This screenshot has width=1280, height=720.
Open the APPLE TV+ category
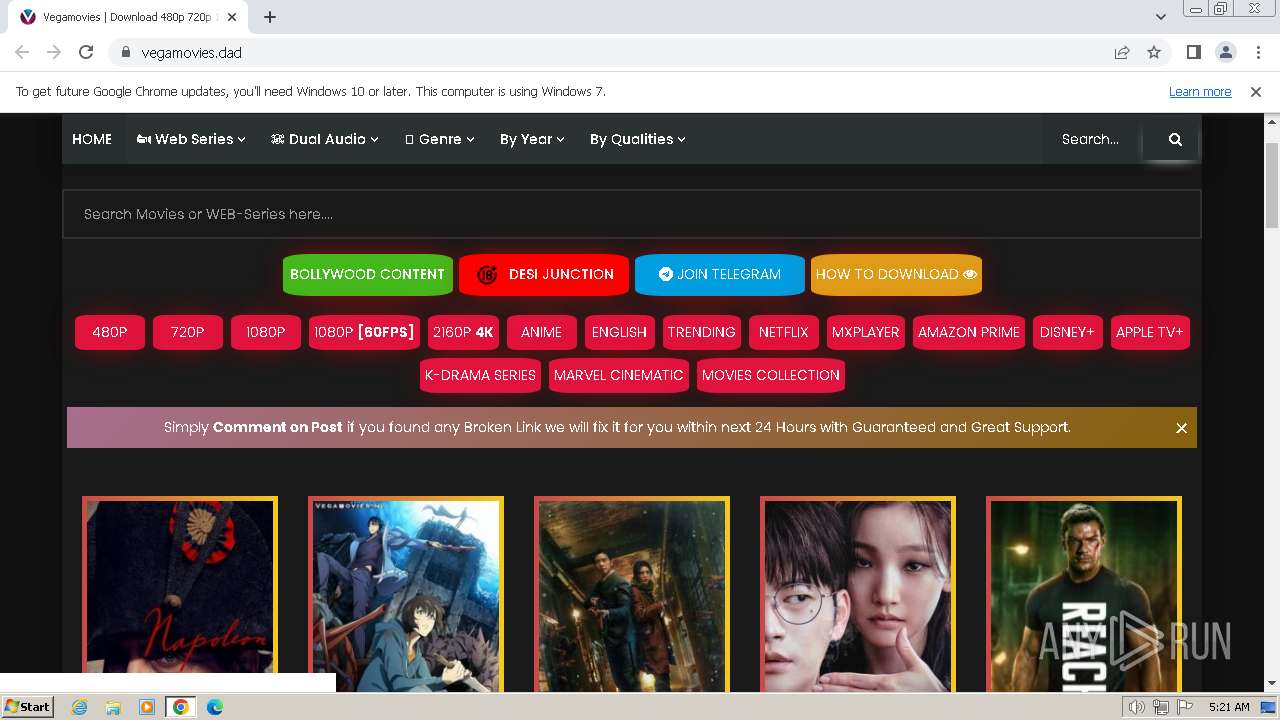click(1150, 332)
